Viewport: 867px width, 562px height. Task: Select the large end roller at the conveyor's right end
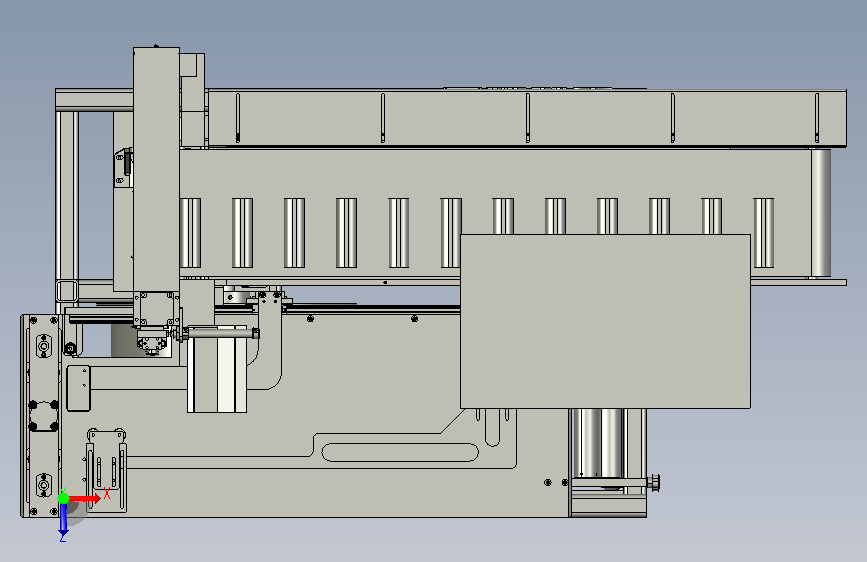pos(821,213)
